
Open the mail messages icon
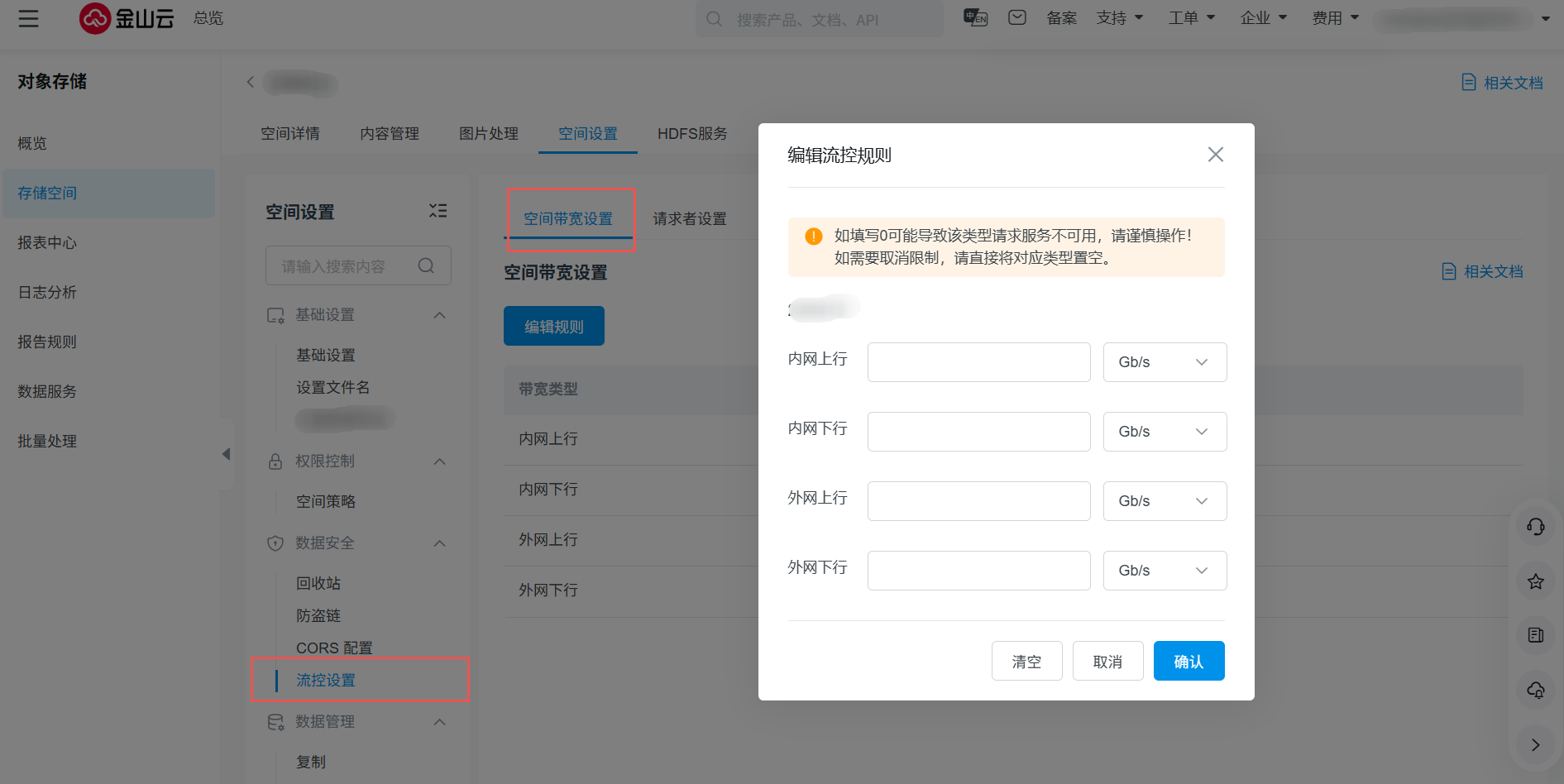click(x=1016, y=17)
